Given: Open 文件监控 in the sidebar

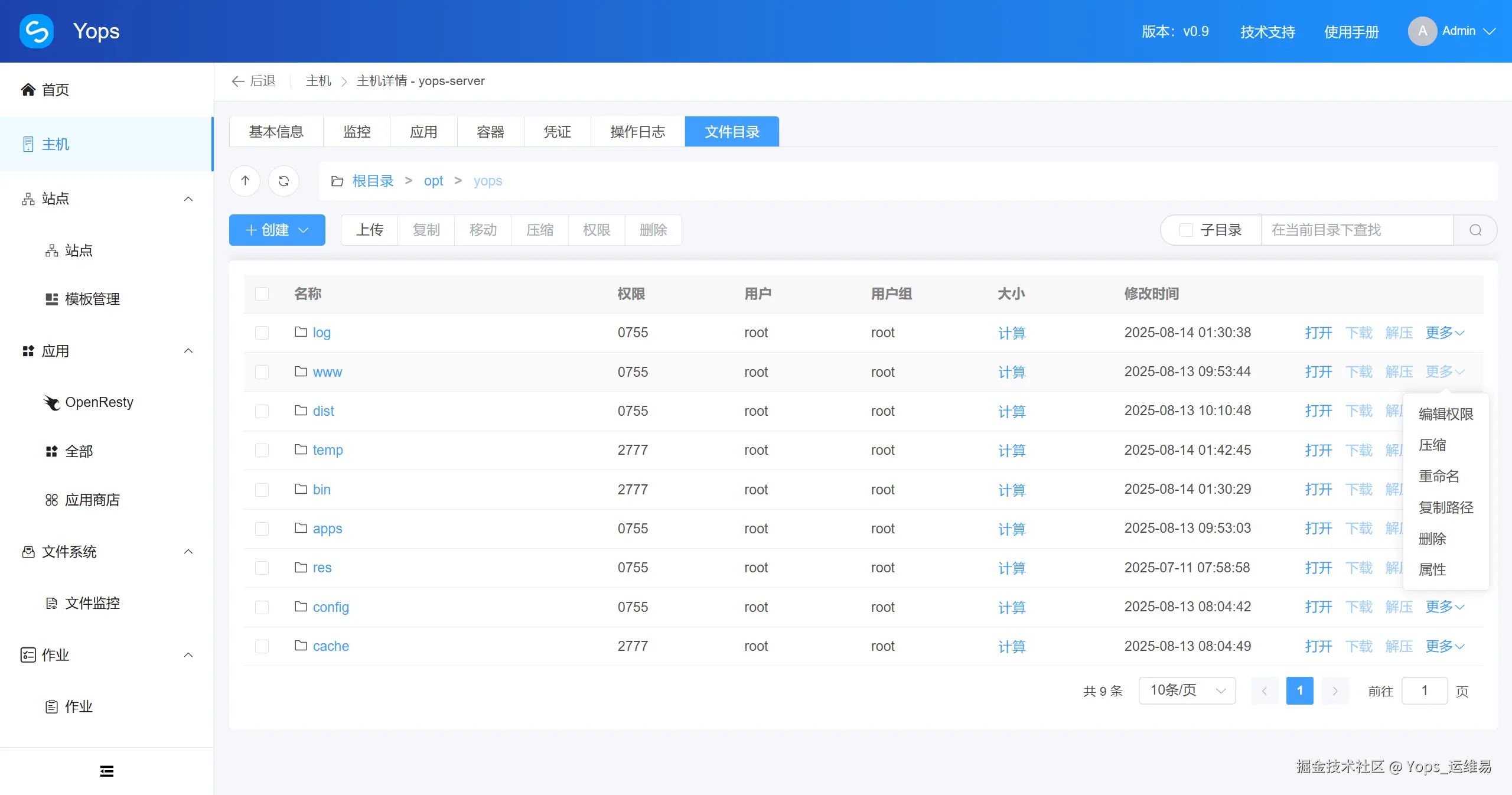Looking at the screenshot, I should (92, 603).
